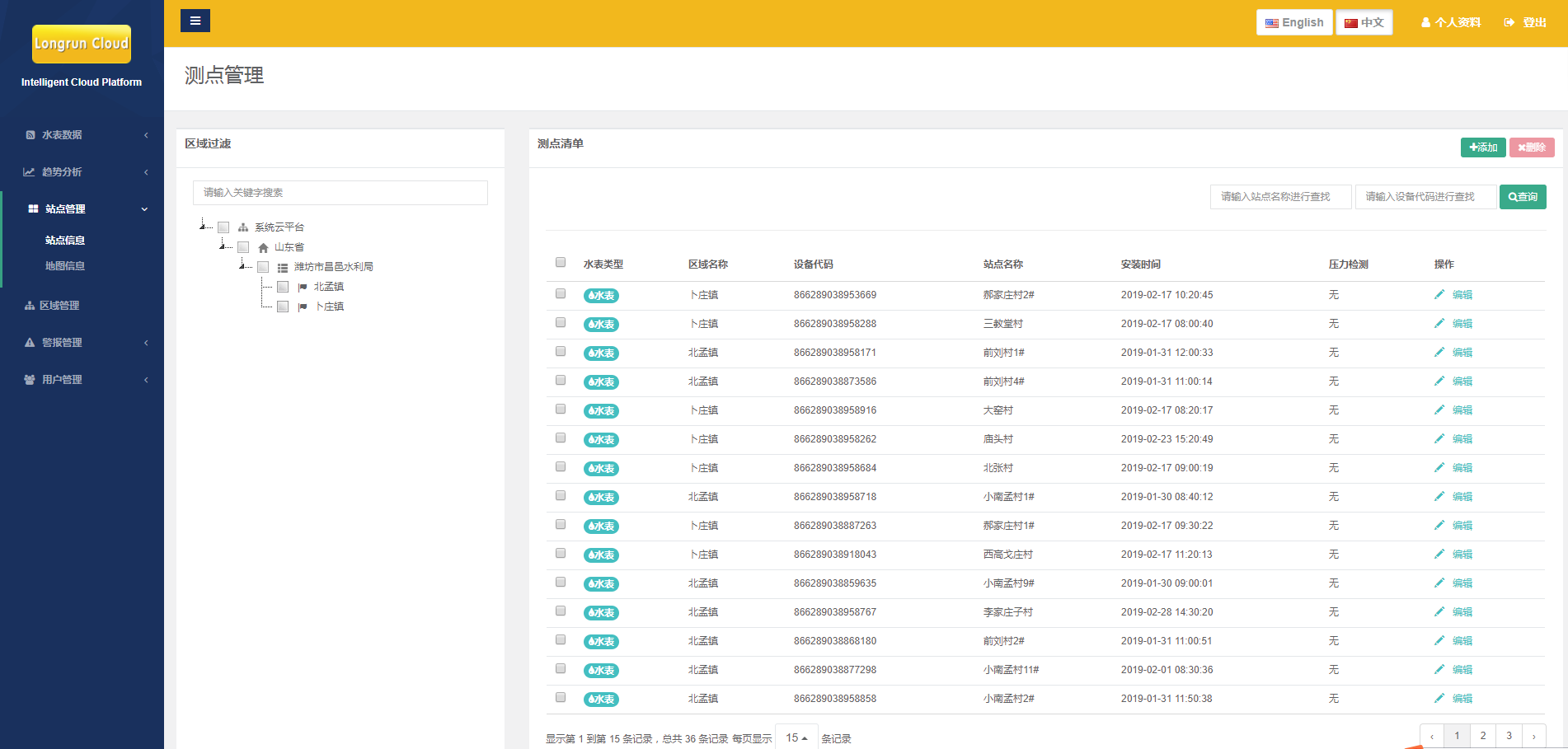This screenshot has height=749, width=1568.
Task: Go to page 2 in pagination
Action: (1483, 736)
